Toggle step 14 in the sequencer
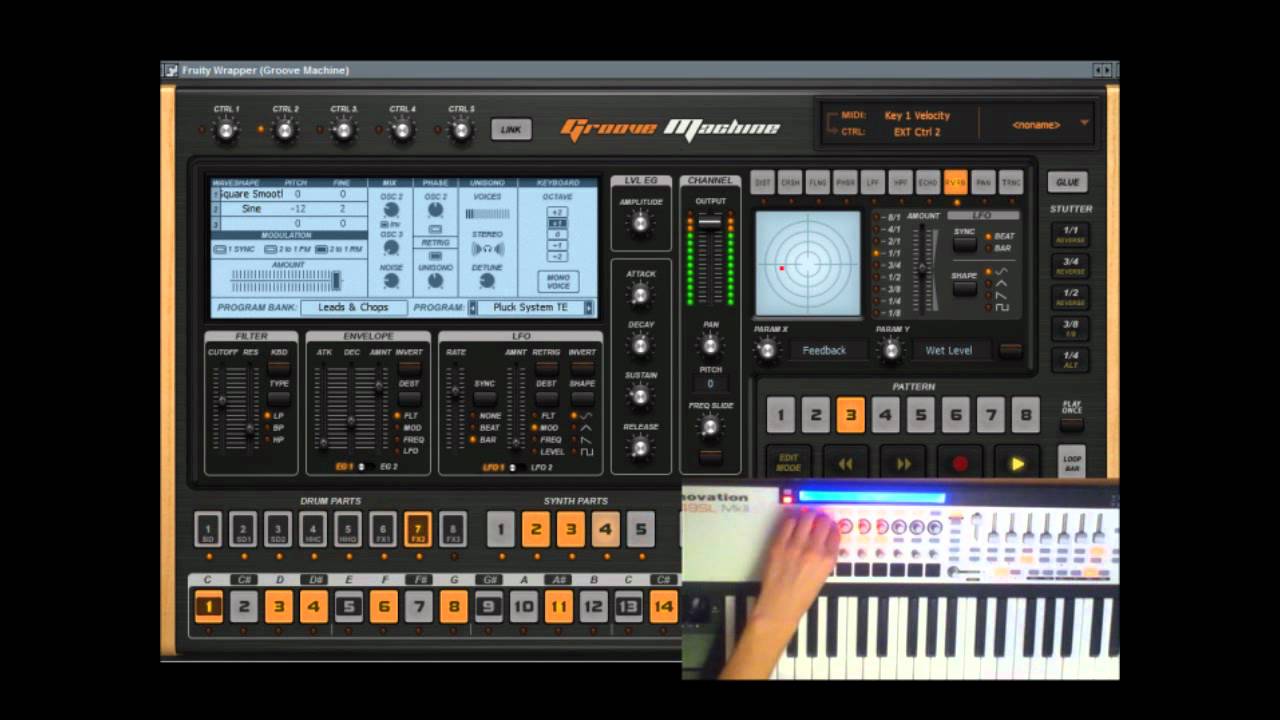Image resolution: width=1280 pixels, height=720 pixels. [x=663, y=606]
